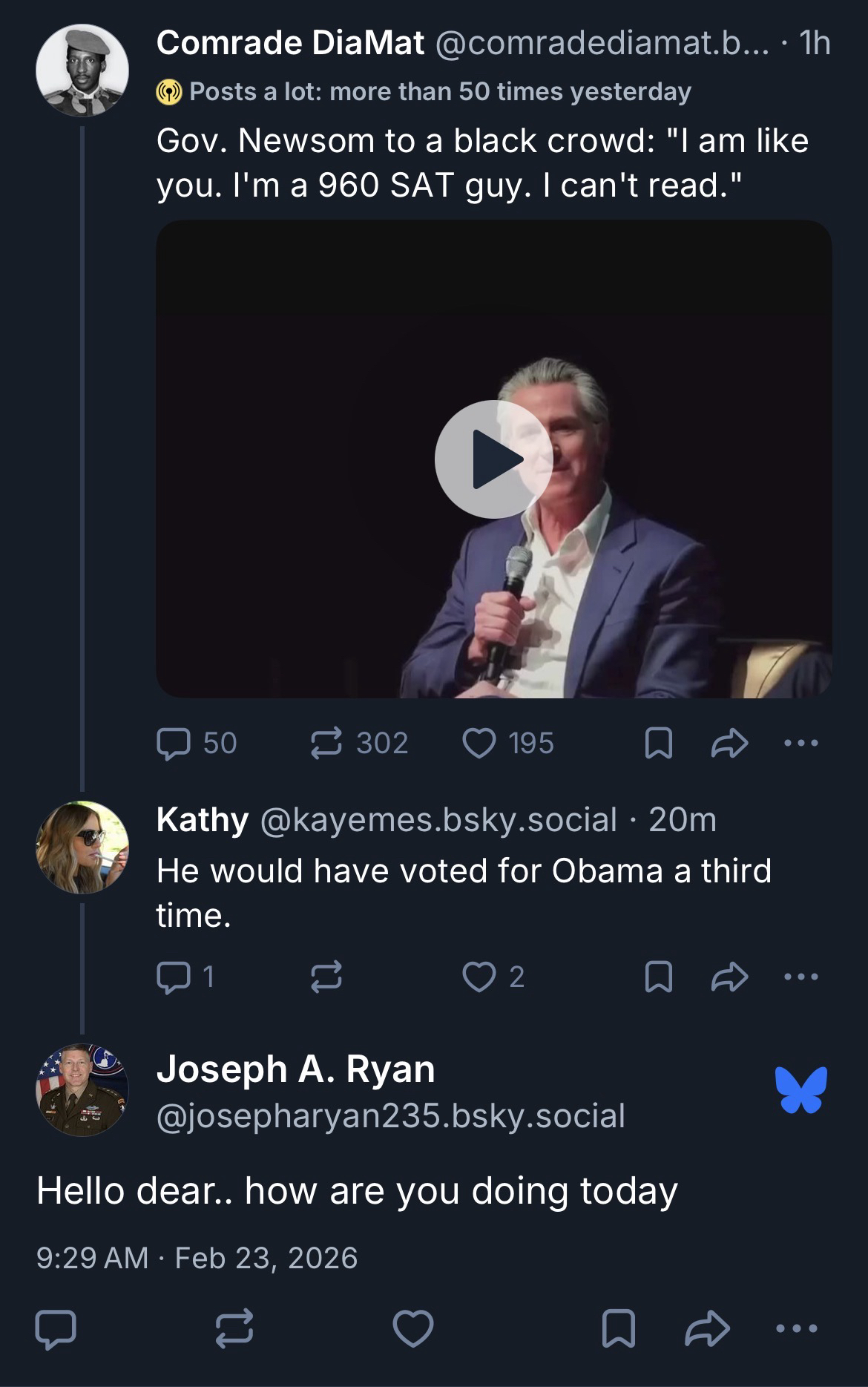
Task: Open the @kayemes.bsky.social handle link
Action: tap(438, 820)
